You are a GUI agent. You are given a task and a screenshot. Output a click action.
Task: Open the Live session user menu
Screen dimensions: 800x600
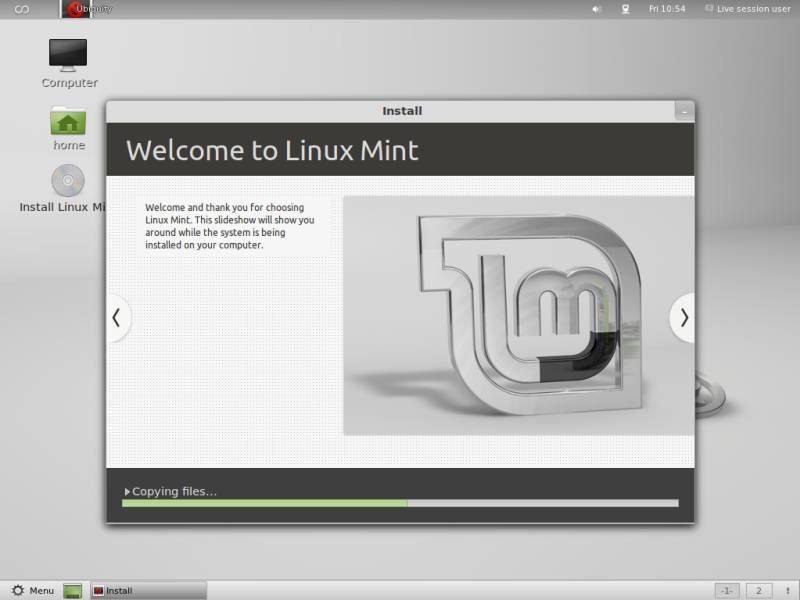point(747,9)
